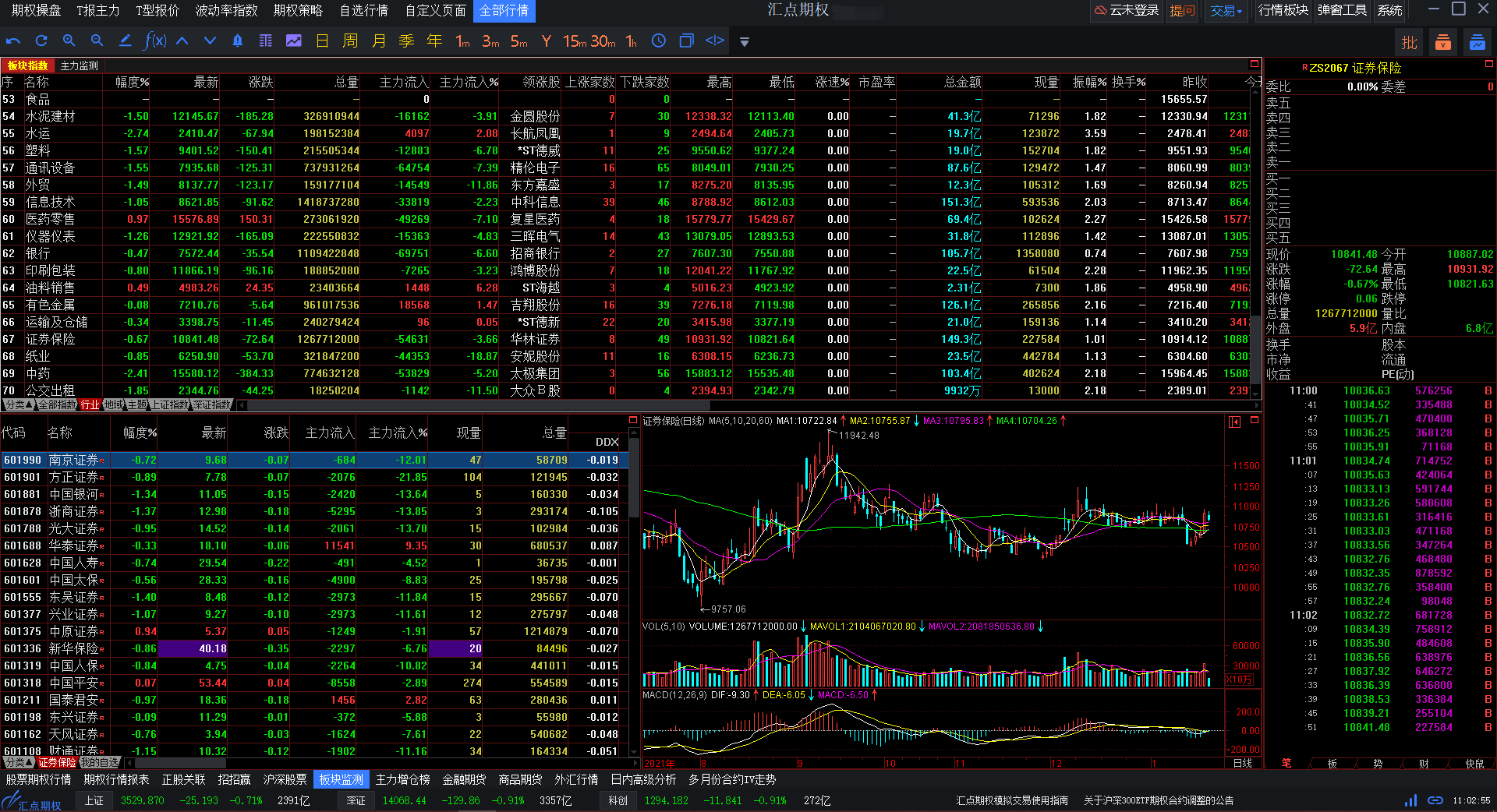Image resolution: width=1497 pixels, height=812 pixels.
Task: Click the orange briefcase icon at top right
Action: [x=1443, y=43]
